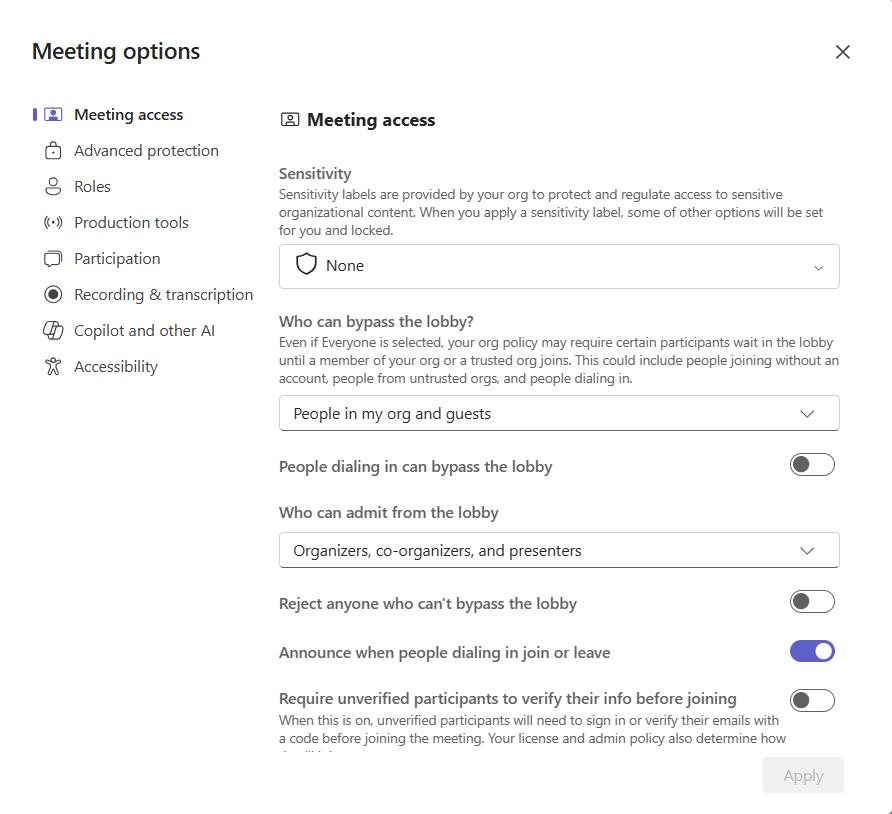Image resolution: width=892 pixels, height=814 pixels.
Task: Click the Roles person icon
Action: pos(53,187)
